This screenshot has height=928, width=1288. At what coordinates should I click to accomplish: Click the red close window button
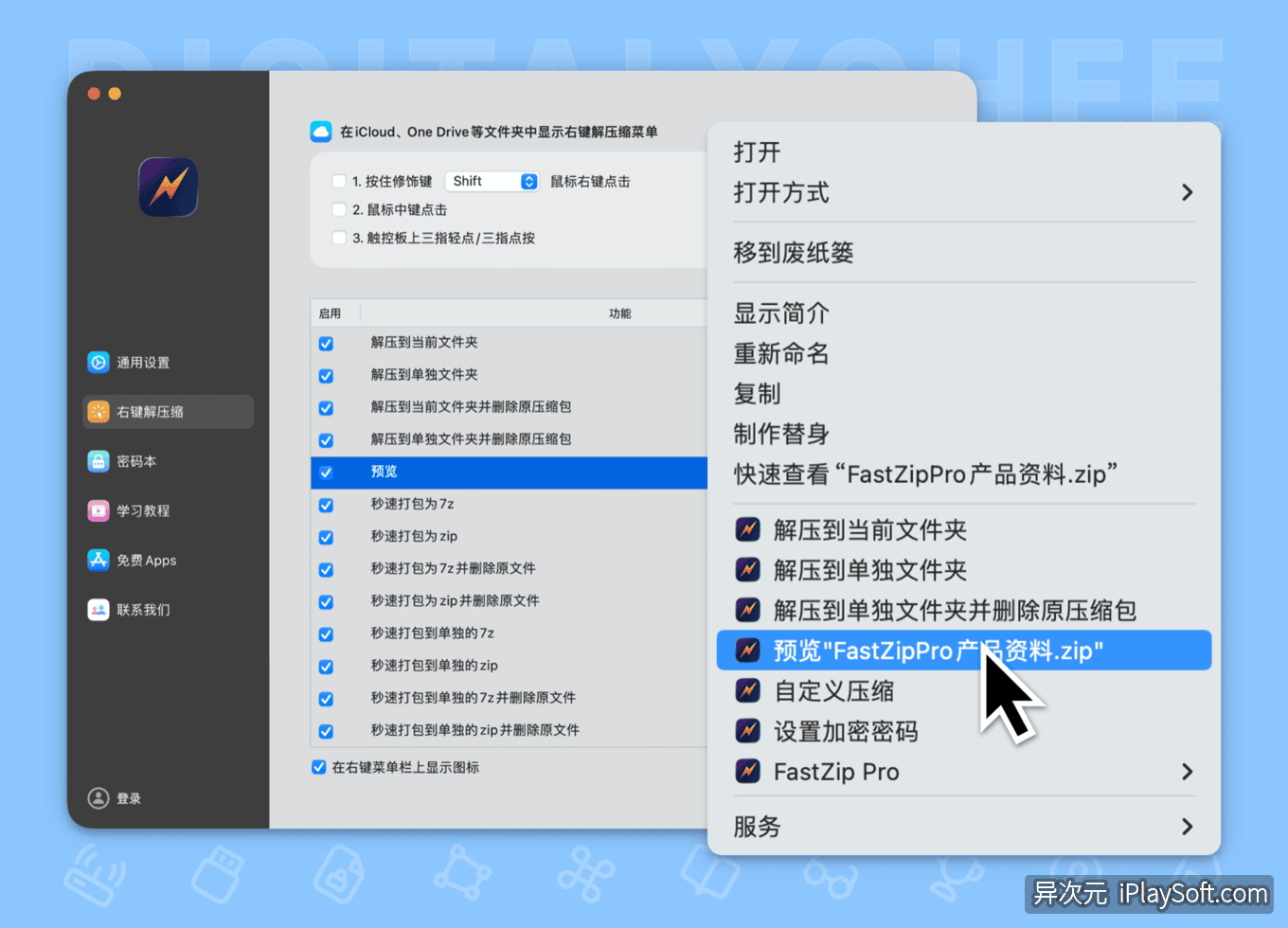click(94, 93)
